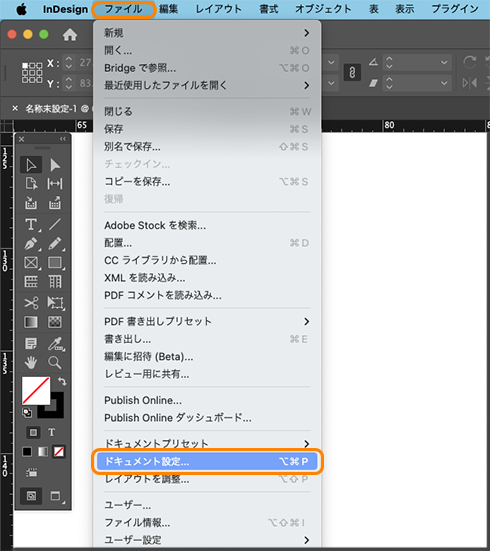
Task: Select the Zoom tool magnifier
Action: 55,362
